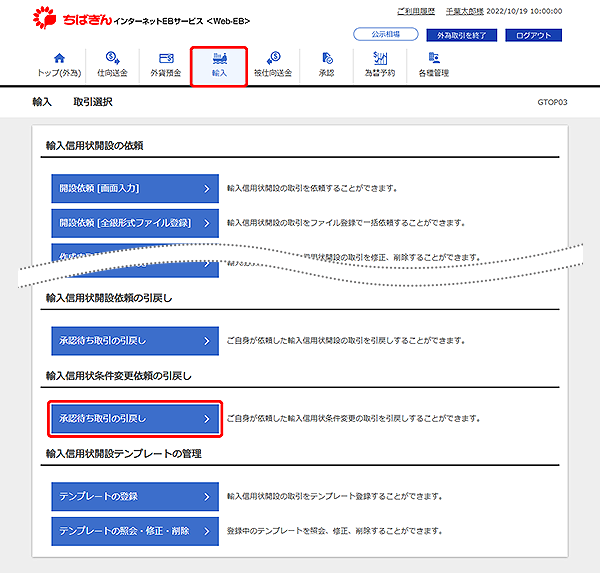Image resolution: width=600 pixels, height=573 pixels.
Task: Click description 輸入信用状開設の取引を依頼することができます。
Action: 312,188
